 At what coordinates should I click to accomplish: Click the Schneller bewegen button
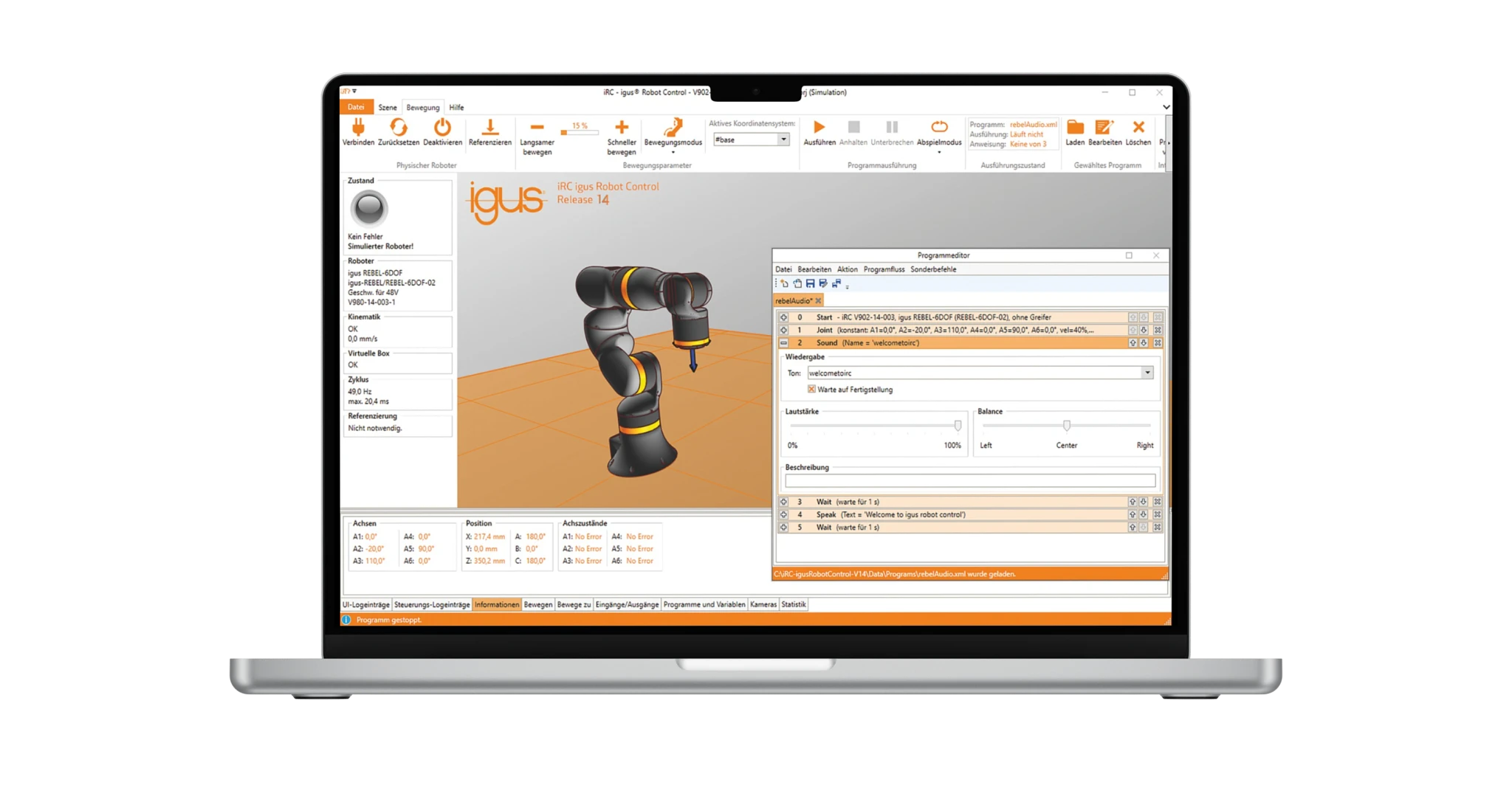click(622, 126)
